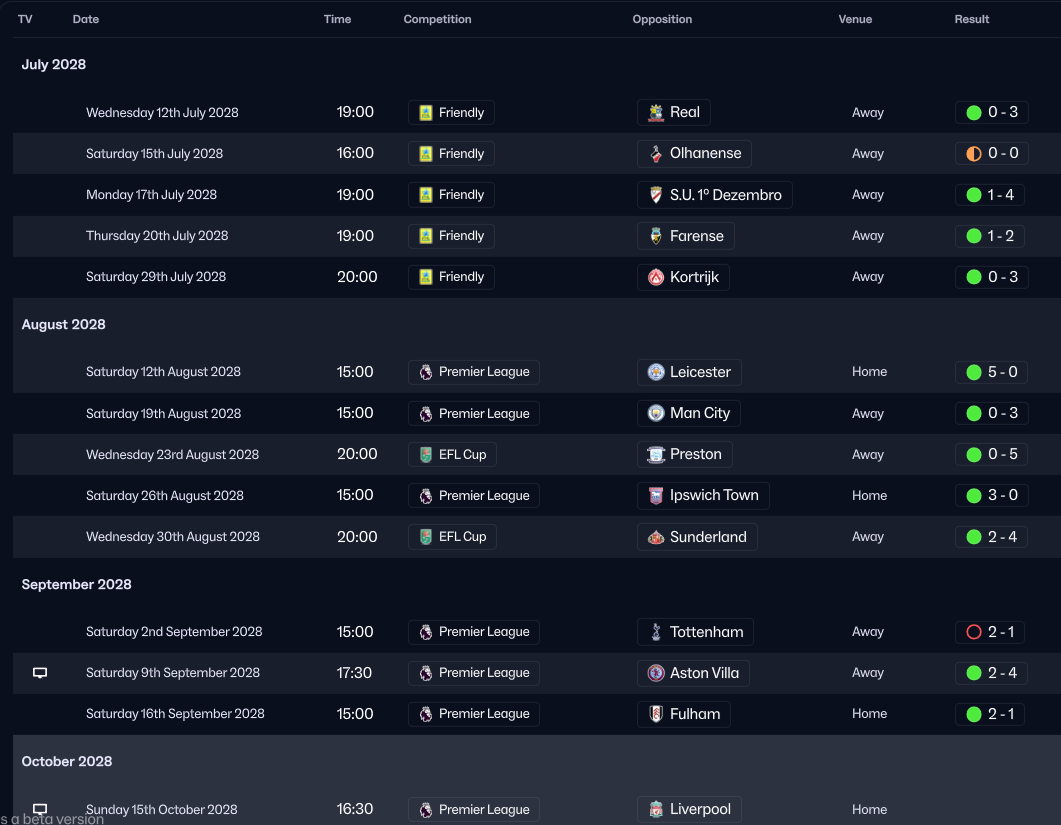Sort fixtures by Date column header
The width and height of the screenshot is (1061, 825).
tap(86, 19)
